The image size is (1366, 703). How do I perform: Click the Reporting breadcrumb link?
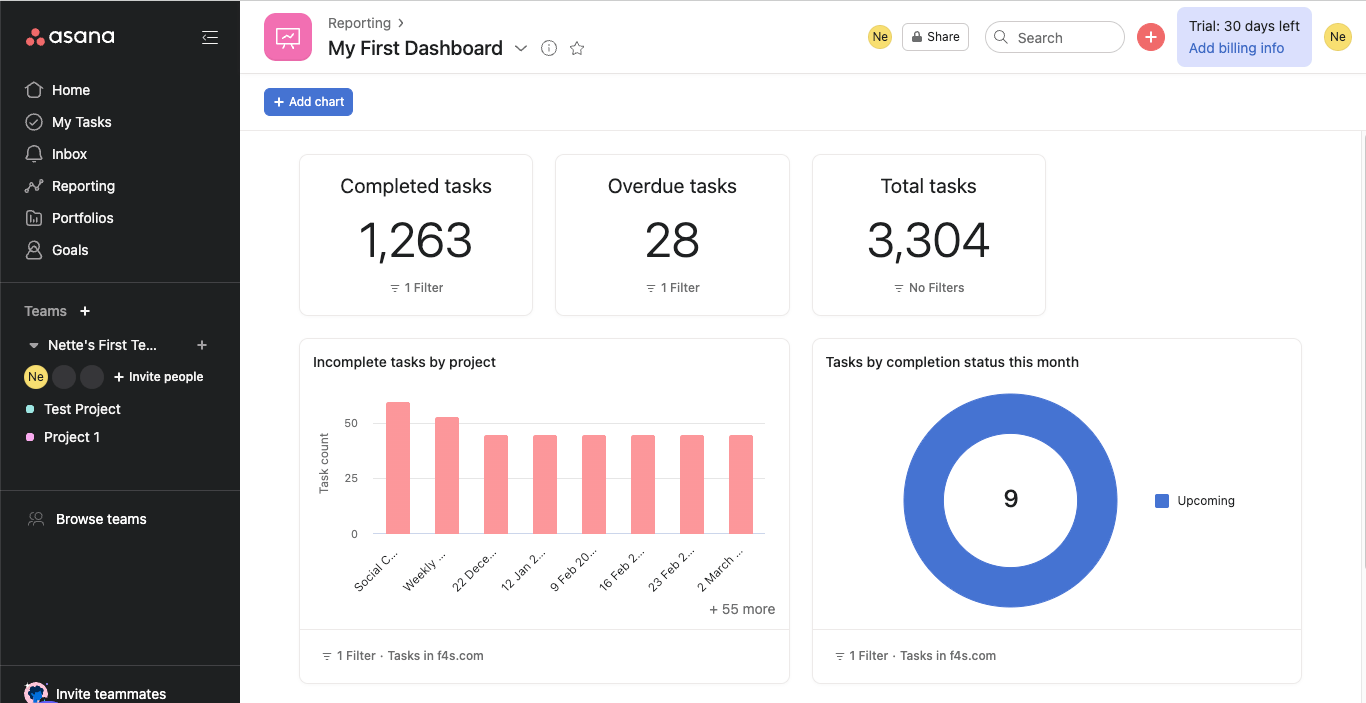(359, 23)
